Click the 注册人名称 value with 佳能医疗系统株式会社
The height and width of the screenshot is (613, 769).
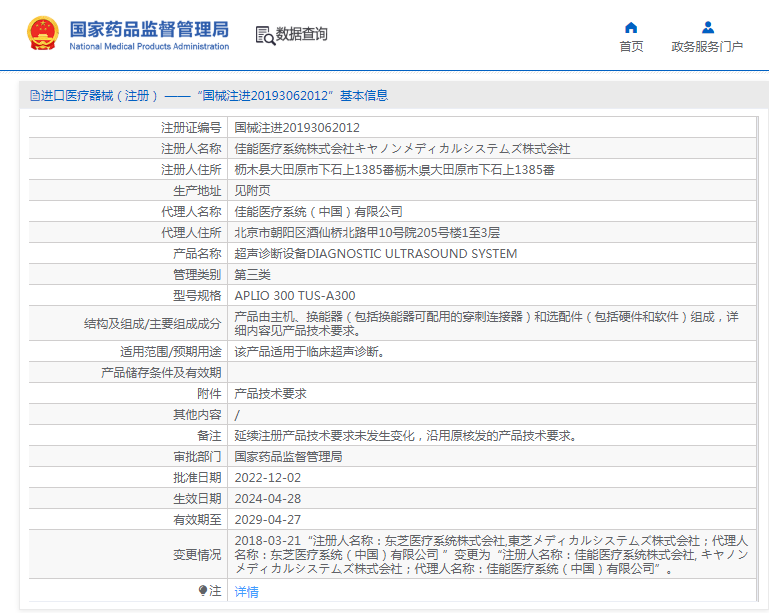(x=402, y=149)
